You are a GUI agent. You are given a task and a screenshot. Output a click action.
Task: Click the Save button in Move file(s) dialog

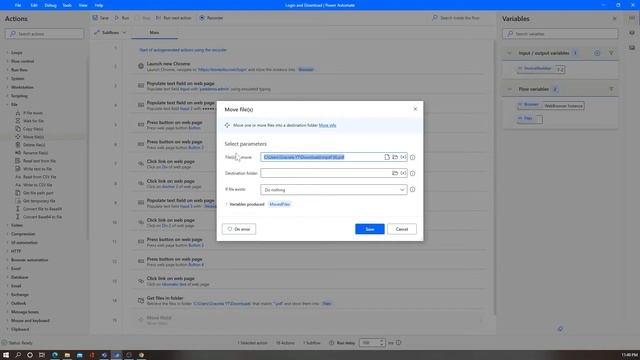coord(369,229)
